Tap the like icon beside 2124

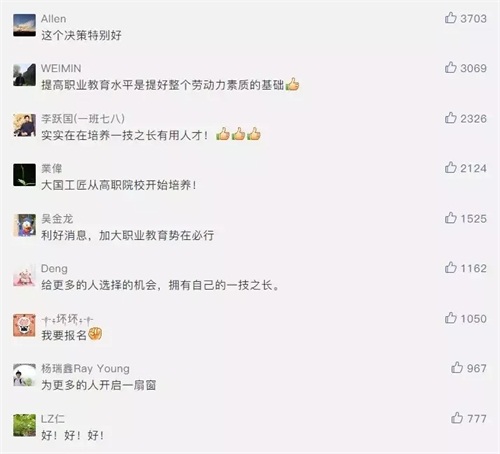point(450,168)
